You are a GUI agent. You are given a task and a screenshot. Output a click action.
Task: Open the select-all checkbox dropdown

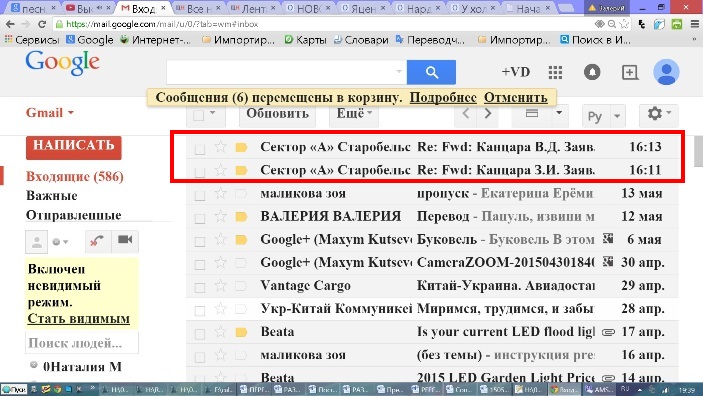(213, 113)
